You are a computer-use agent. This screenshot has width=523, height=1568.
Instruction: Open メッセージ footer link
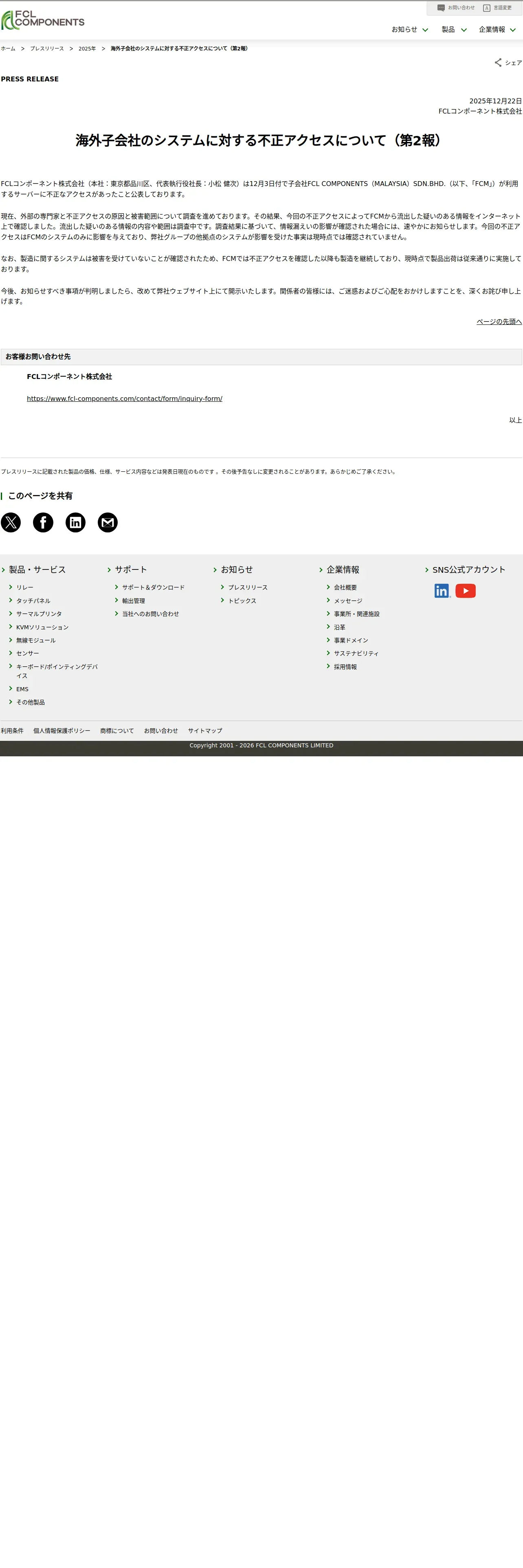[348, 601]
